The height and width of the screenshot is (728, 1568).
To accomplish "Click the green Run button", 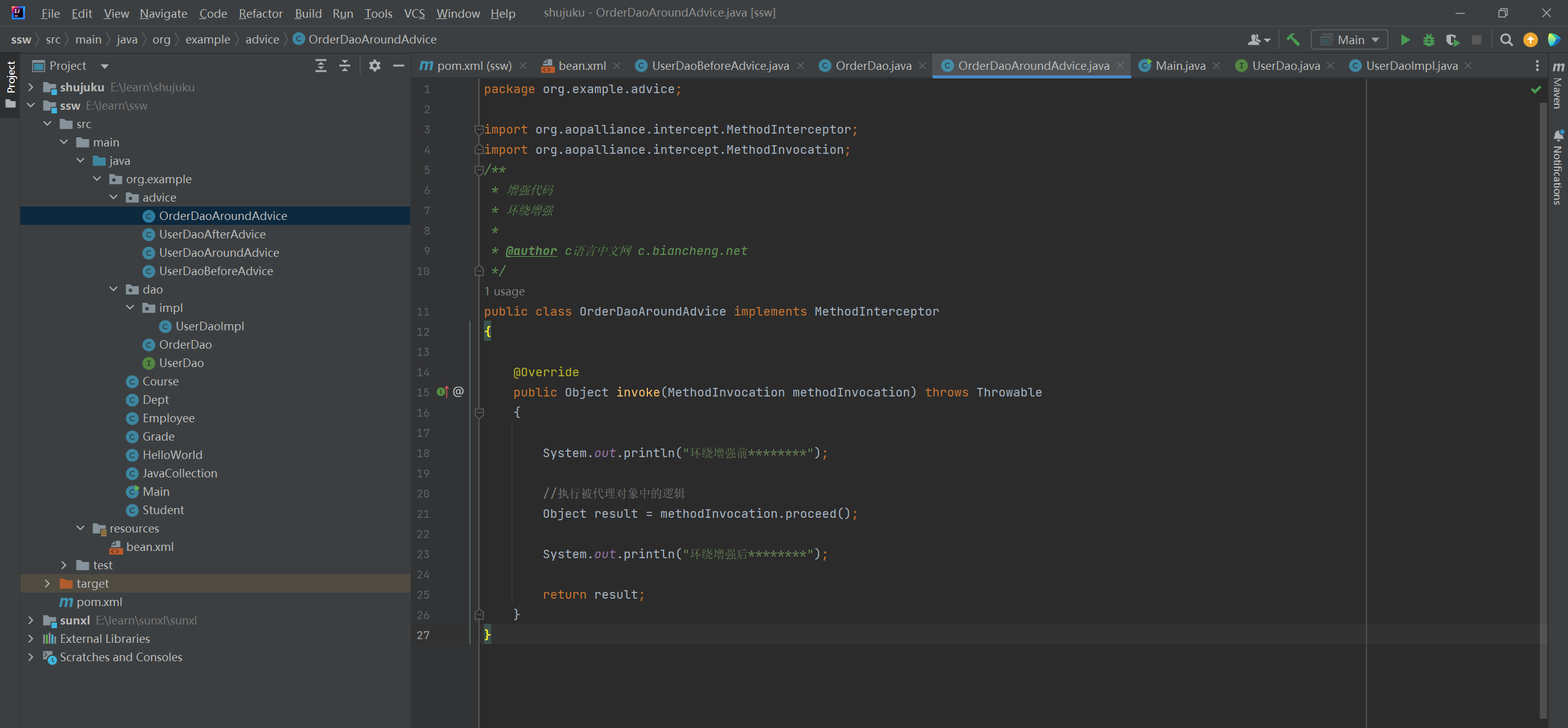I will pyautogui.click(x=1405, y=40).
